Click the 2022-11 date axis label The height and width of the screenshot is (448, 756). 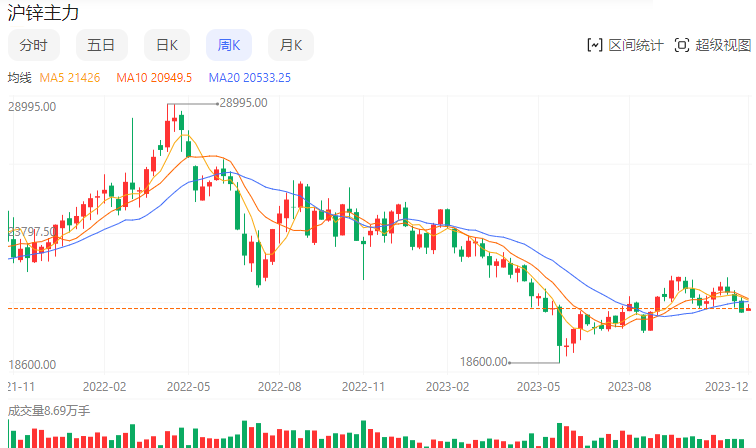click(363, 386)
